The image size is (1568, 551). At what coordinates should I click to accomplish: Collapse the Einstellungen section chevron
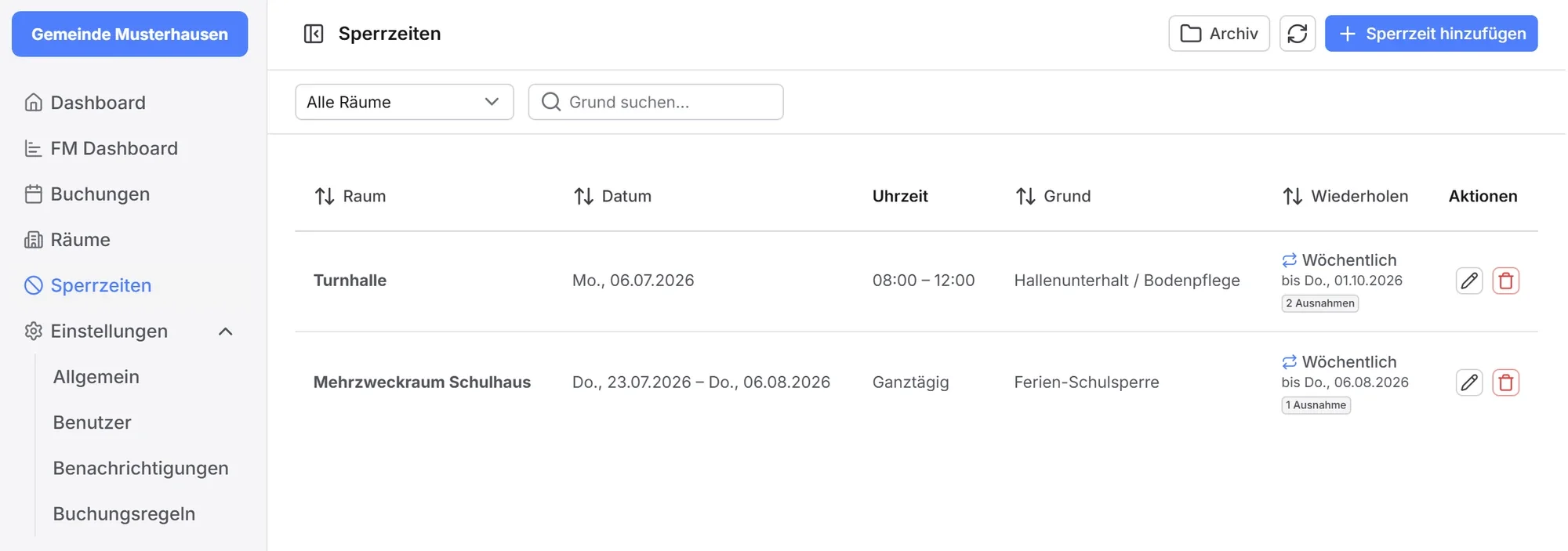tap(226, 331)
